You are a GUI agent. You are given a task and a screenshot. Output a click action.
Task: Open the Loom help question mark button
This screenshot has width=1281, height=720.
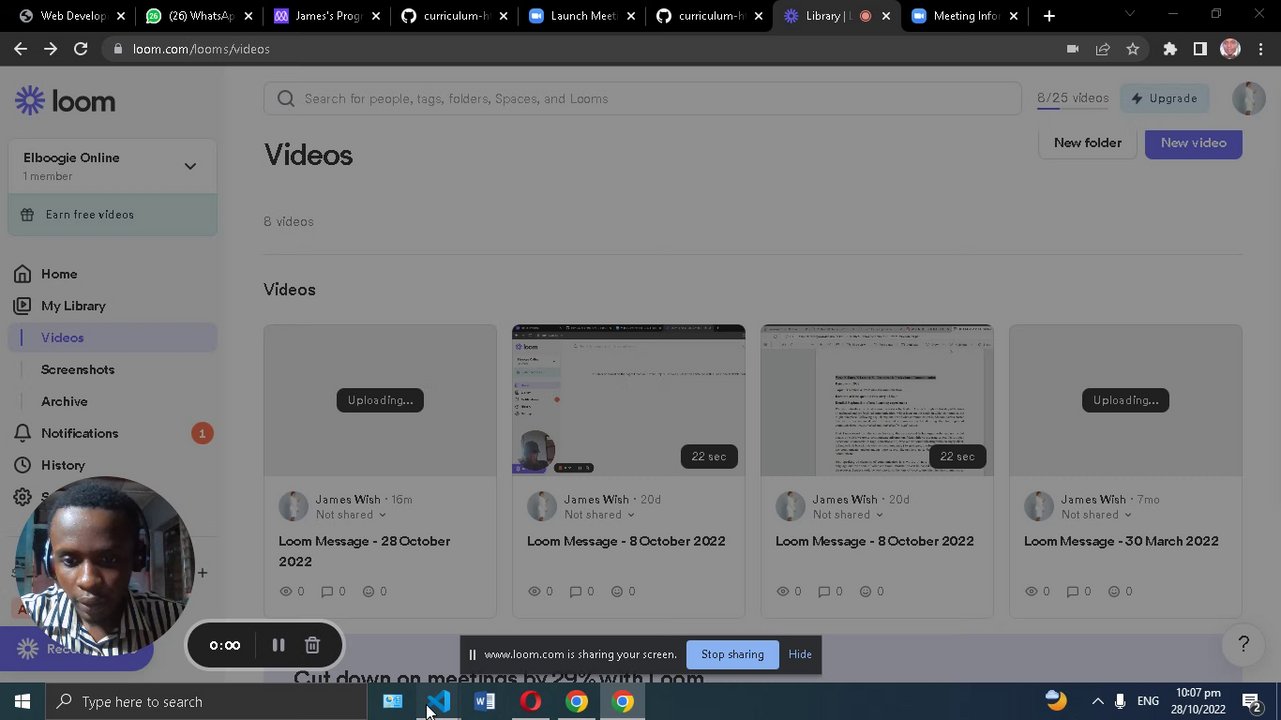tap(1243, 644)
